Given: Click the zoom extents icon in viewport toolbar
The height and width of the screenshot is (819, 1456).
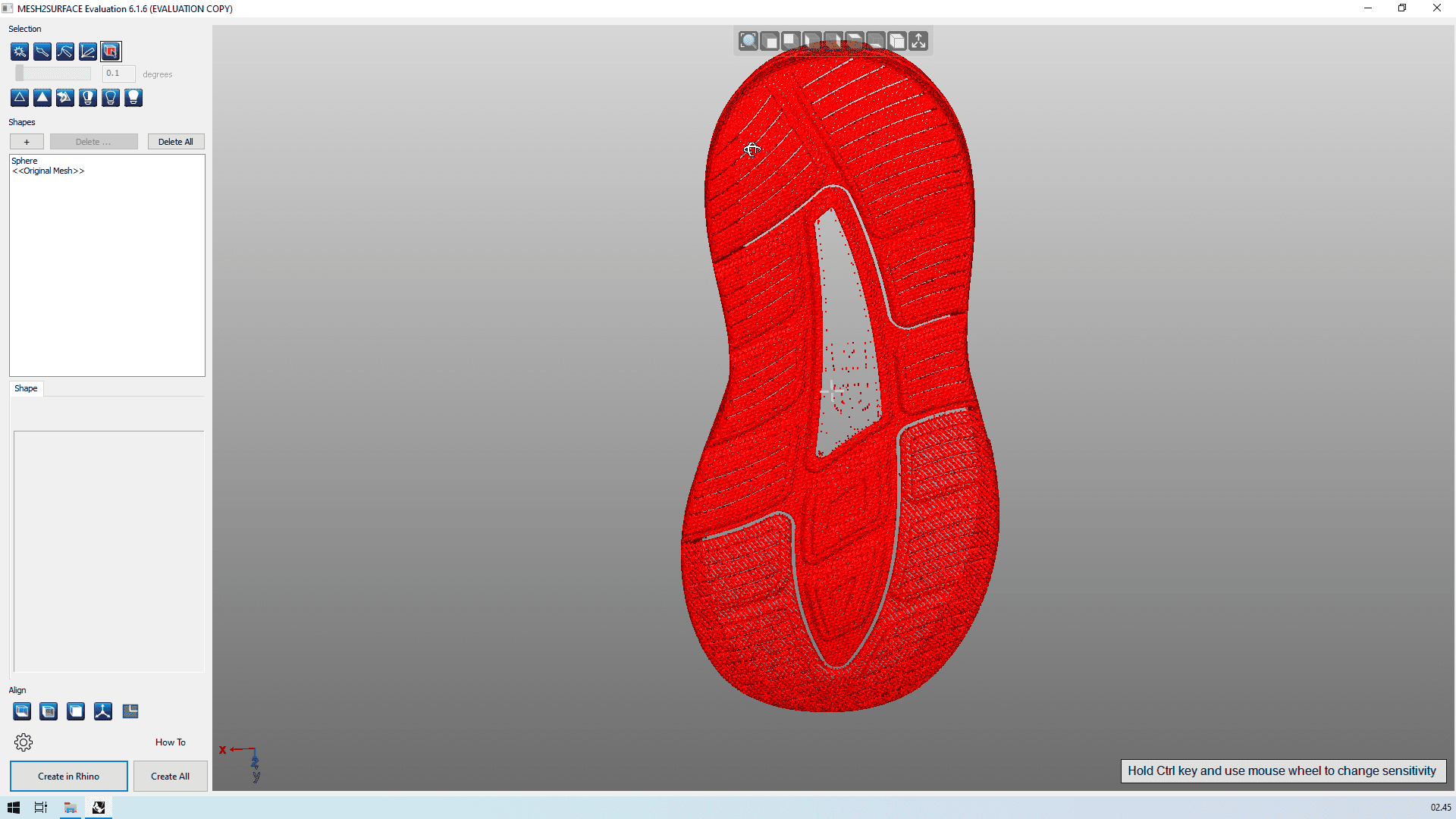Looking at the screenshot, I should click(x=748, y=41).
